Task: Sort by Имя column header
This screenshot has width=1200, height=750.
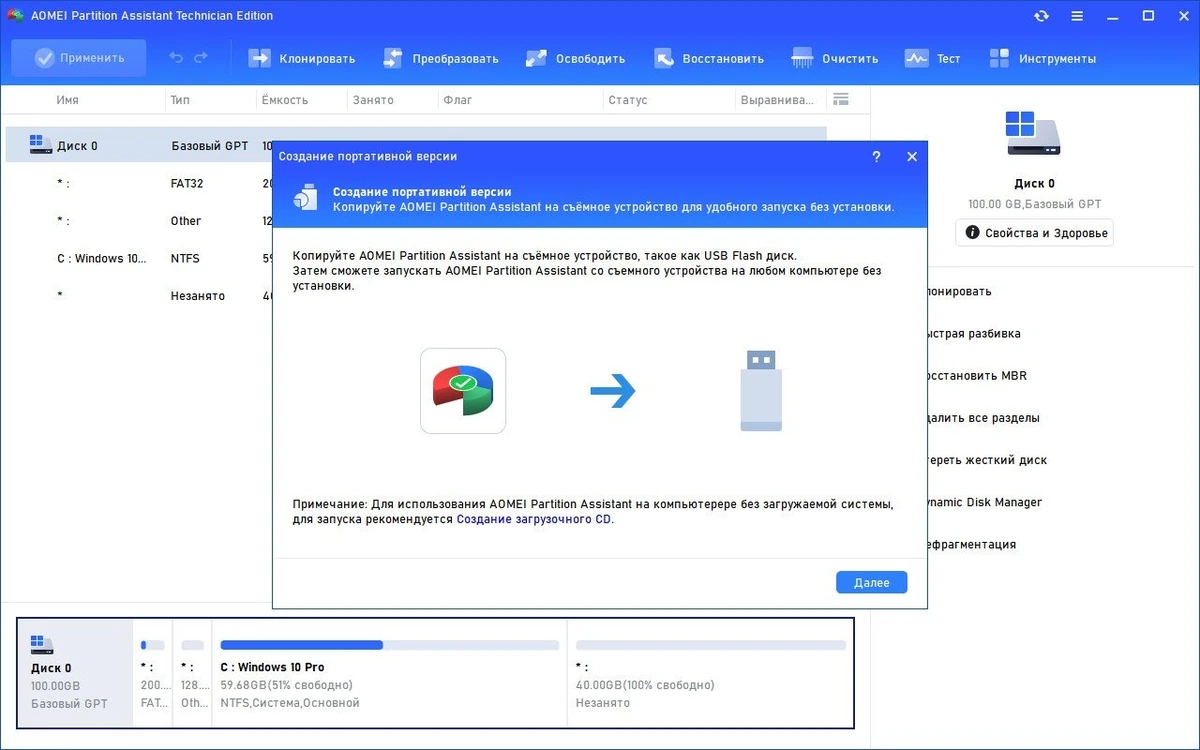Action: tap(68, 100)
